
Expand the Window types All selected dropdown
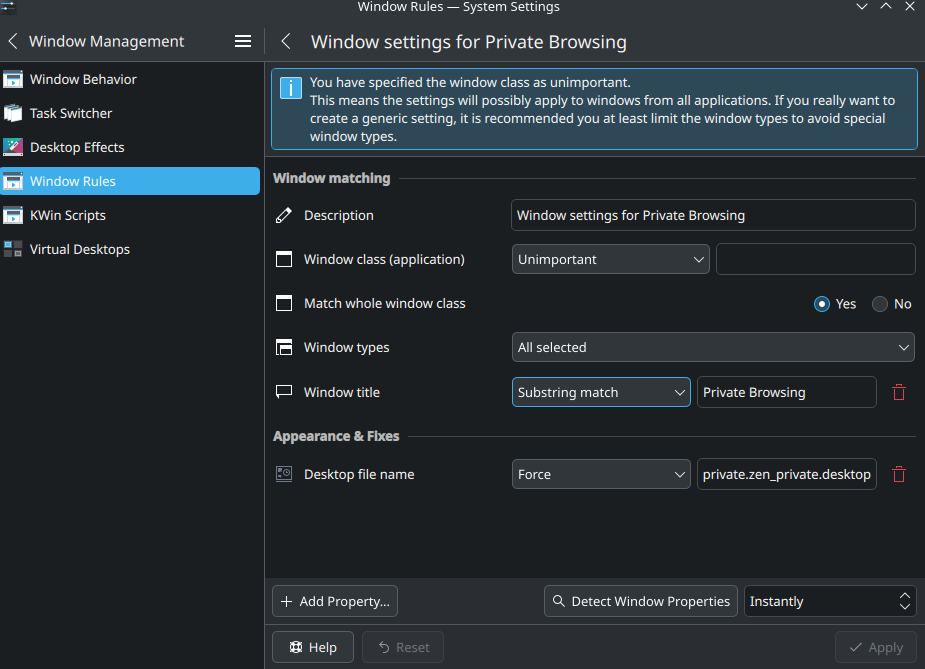(x=713, y=347)
